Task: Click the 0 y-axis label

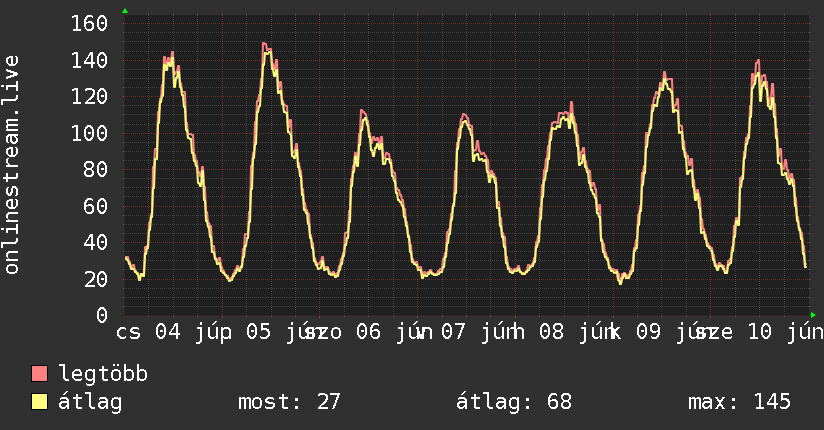Action: [x=102, y=315]
